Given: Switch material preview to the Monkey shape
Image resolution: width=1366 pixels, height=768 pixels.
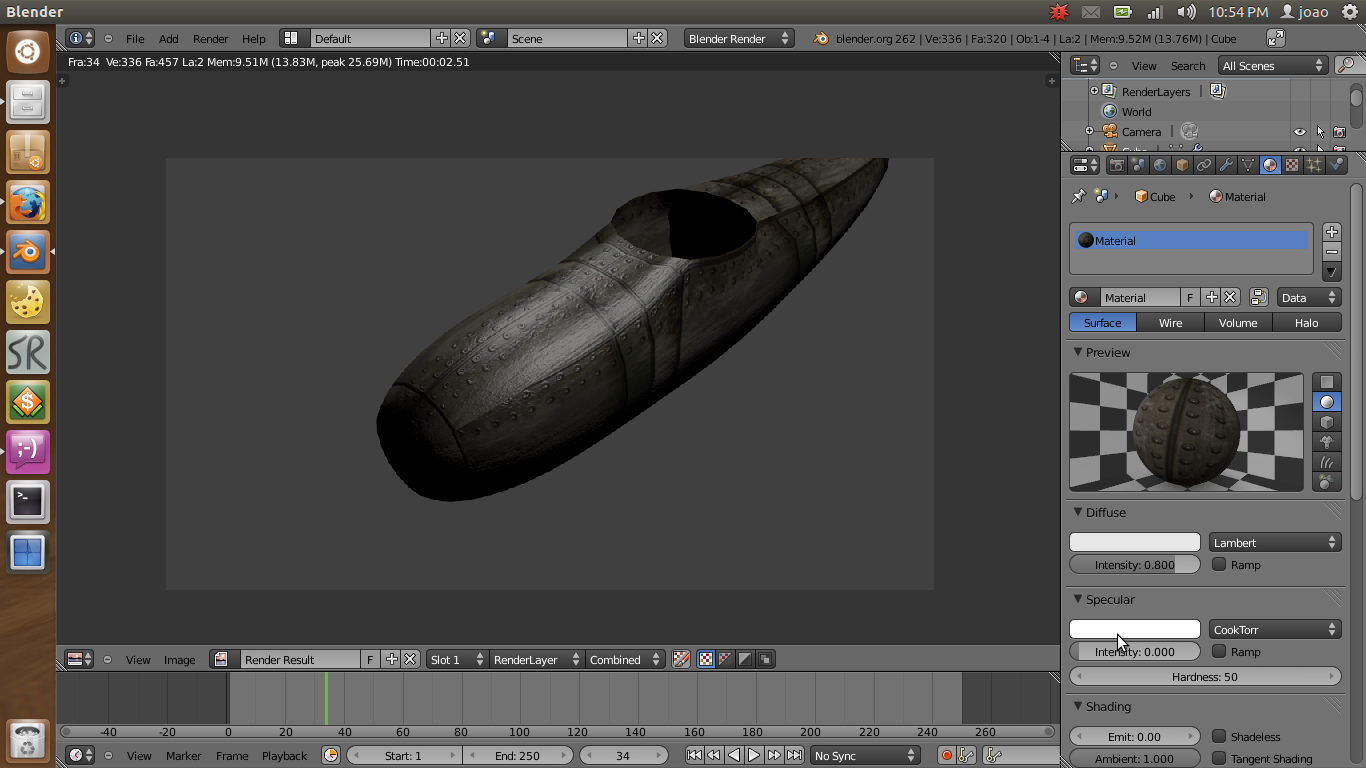Looking at the screenshot, I should (1326, 442).
